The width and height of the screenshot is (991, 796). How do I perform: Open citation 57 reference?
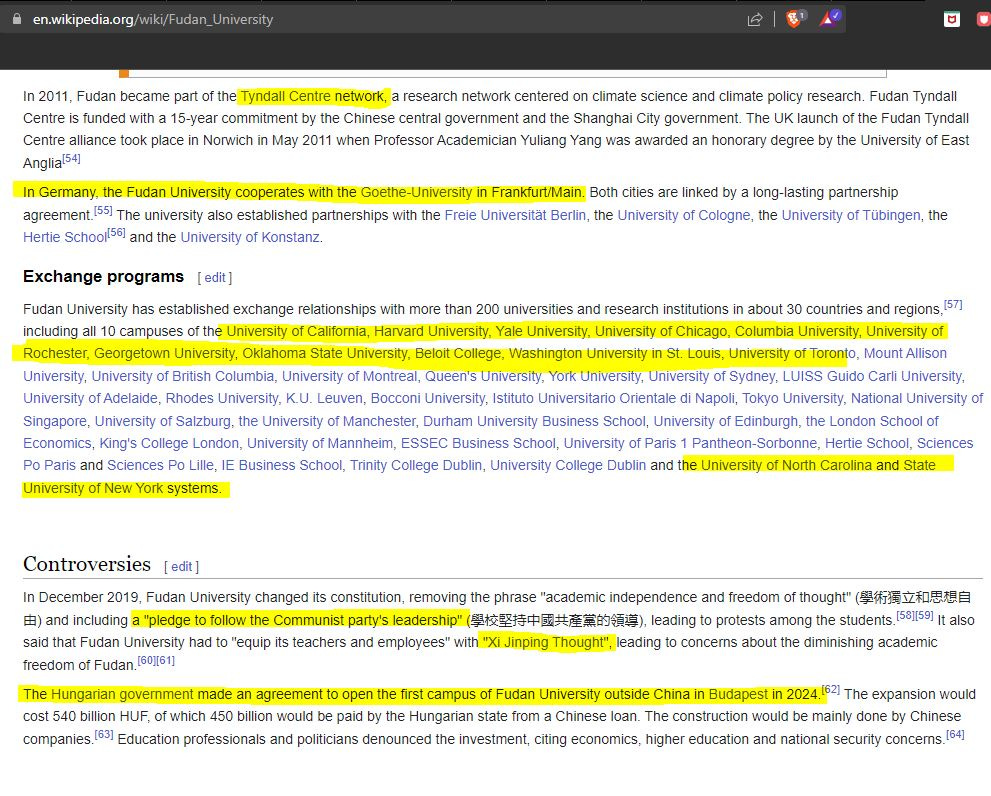[x=953, y=305]
